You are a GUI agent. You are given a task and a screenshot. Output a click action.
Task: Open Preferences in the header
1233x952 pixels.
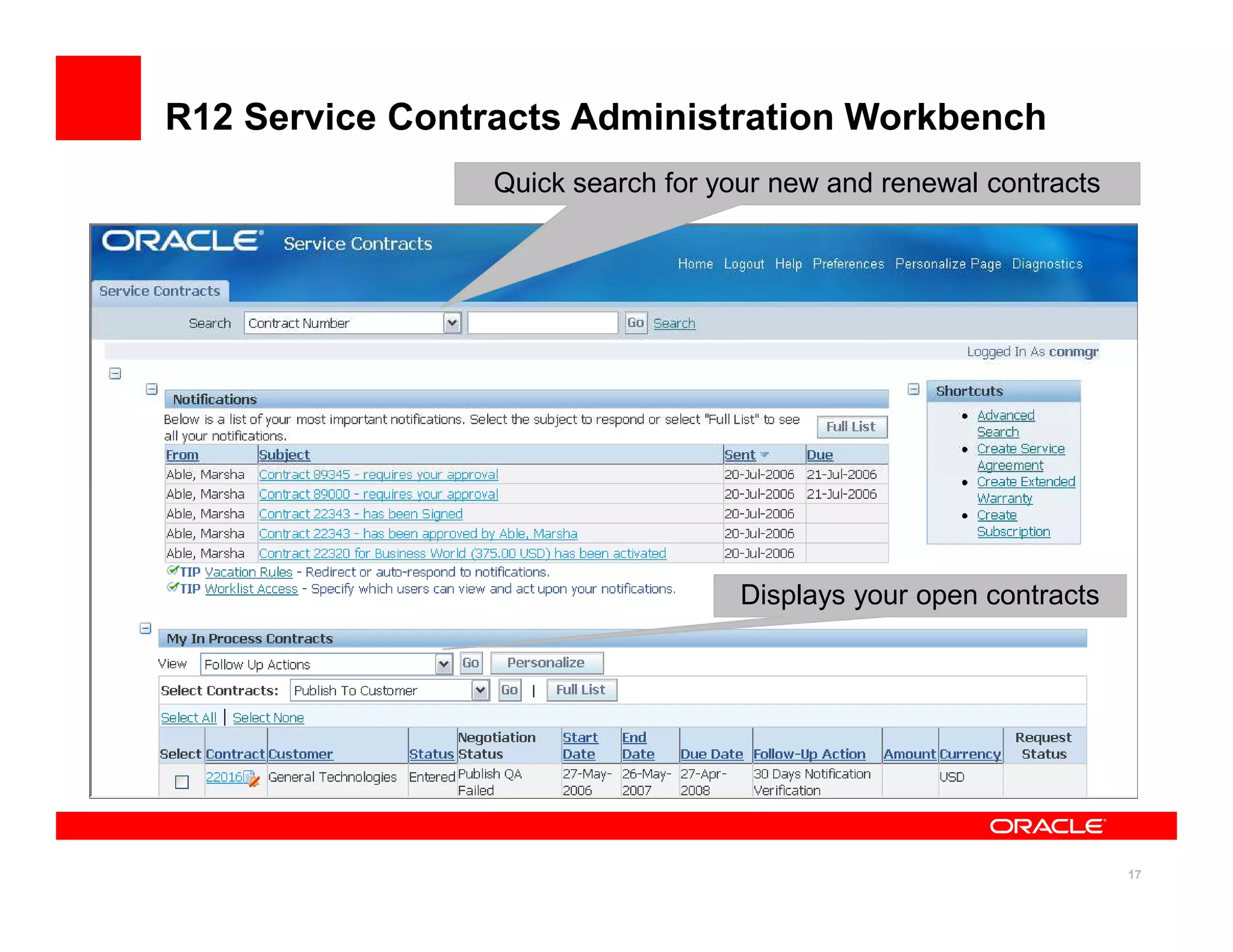click(x=848, y=264)
